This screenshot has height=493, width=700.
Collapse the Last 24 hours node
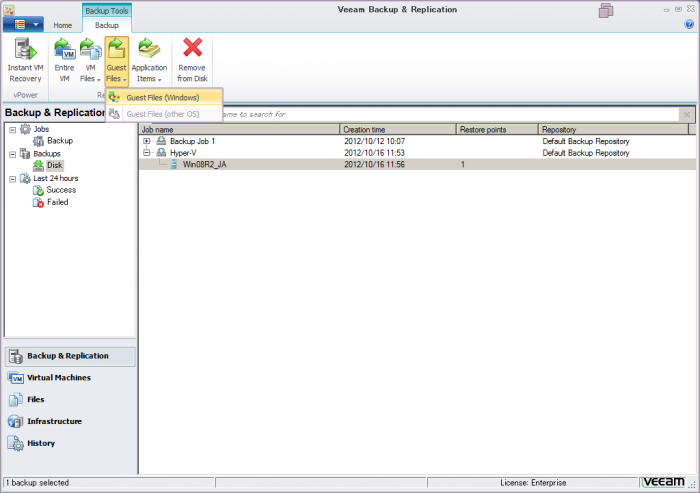click(12, 179)
